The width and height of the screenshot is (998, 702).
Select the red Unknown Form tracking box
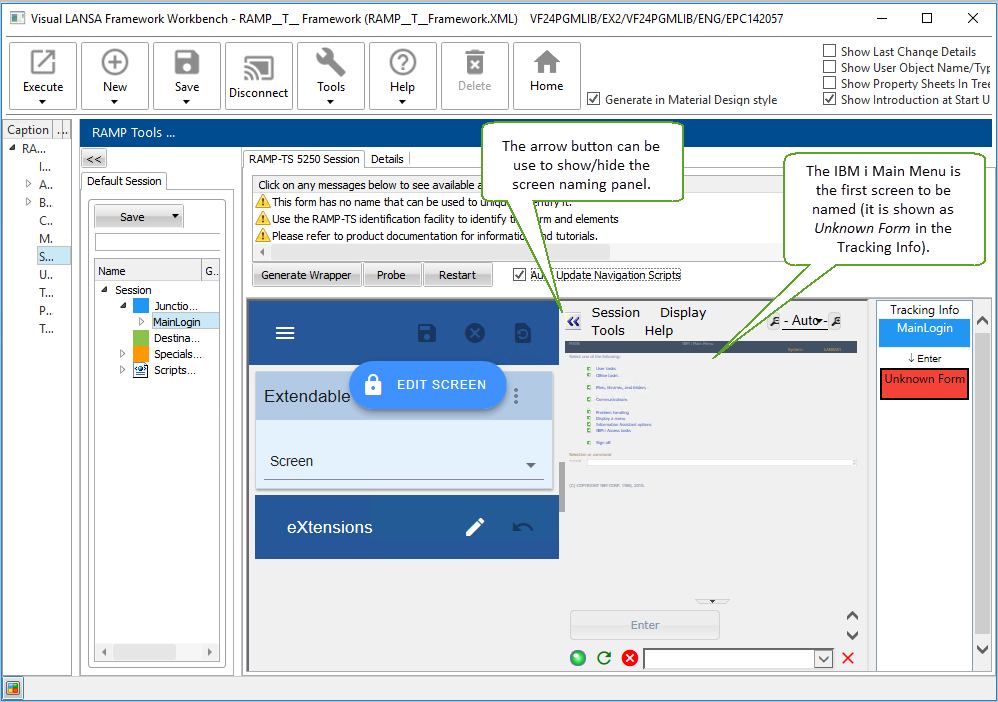click(924, 384)
